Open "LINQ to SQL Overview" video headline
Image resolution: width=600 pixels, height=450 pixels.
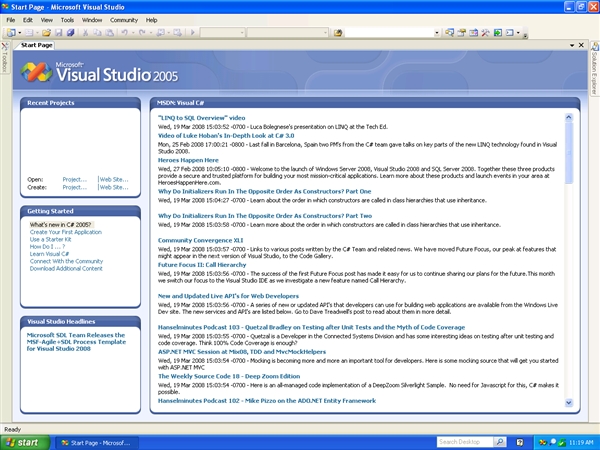(x=201, y=118)
